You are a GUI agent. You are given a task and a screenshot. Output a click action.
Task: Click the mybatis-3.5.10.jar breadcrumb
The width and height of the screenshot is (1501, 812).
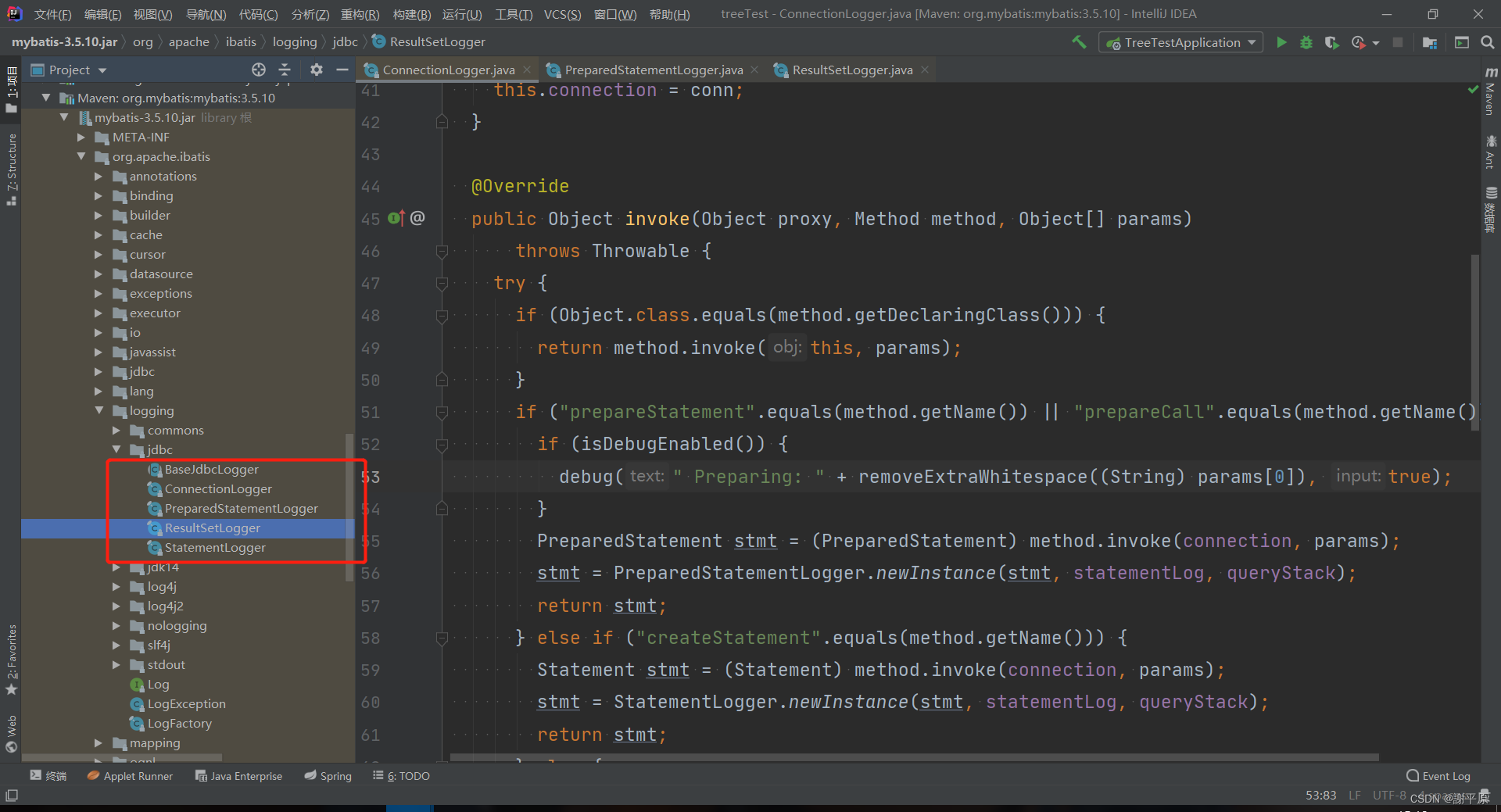(x=64, y=41)
